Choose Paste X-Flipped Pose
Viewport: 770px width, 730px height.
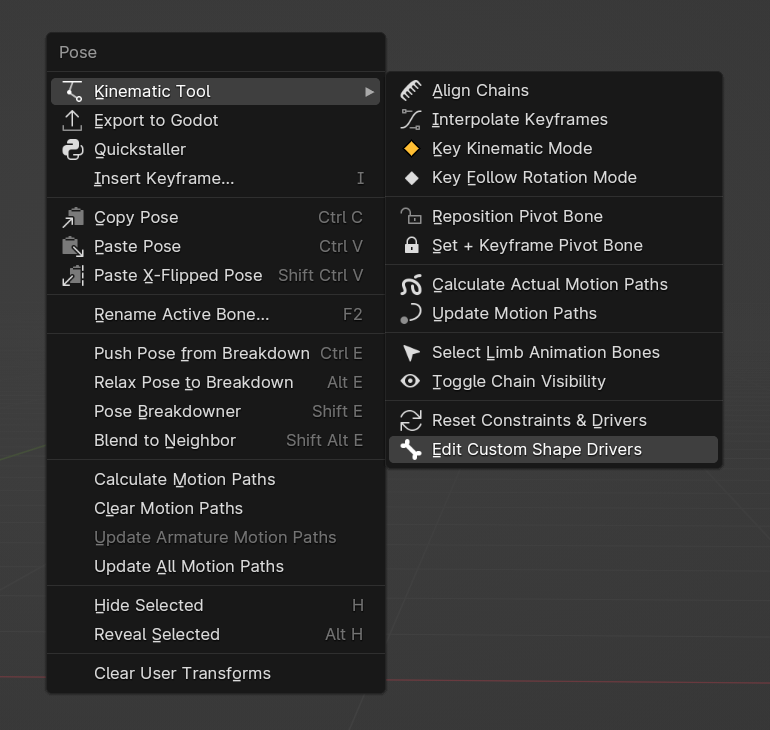pos(215,275)
